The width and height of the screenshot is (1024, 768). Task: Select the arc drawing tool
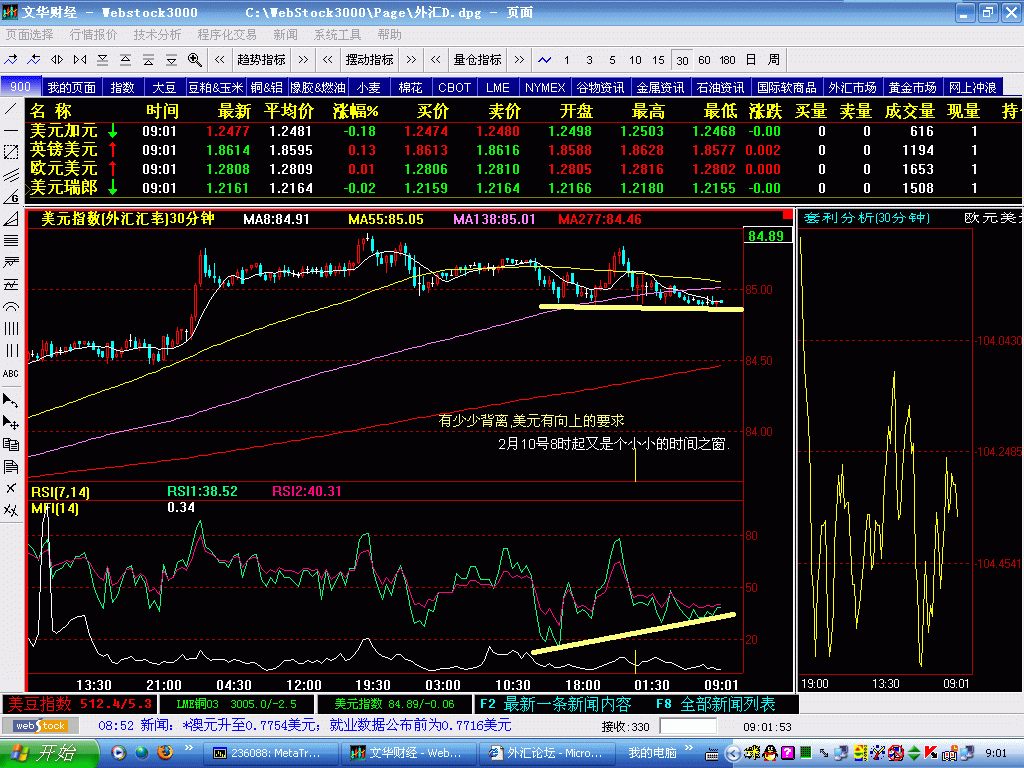point(11,306)
